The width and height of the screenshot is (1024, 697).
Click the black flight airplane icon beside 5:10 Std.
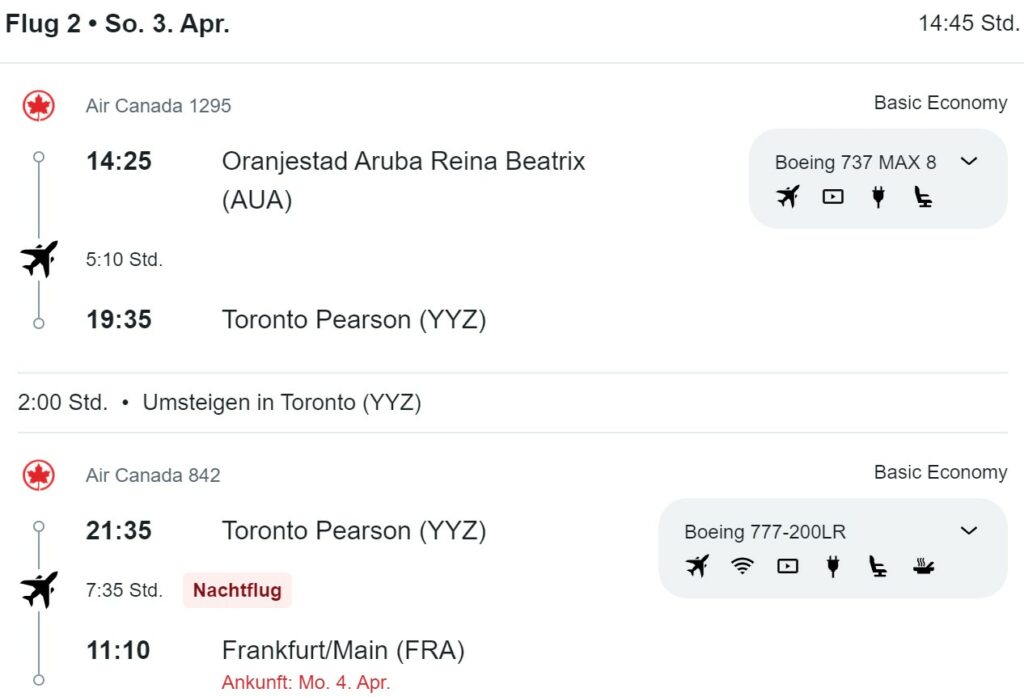click(x=39, y=259)
